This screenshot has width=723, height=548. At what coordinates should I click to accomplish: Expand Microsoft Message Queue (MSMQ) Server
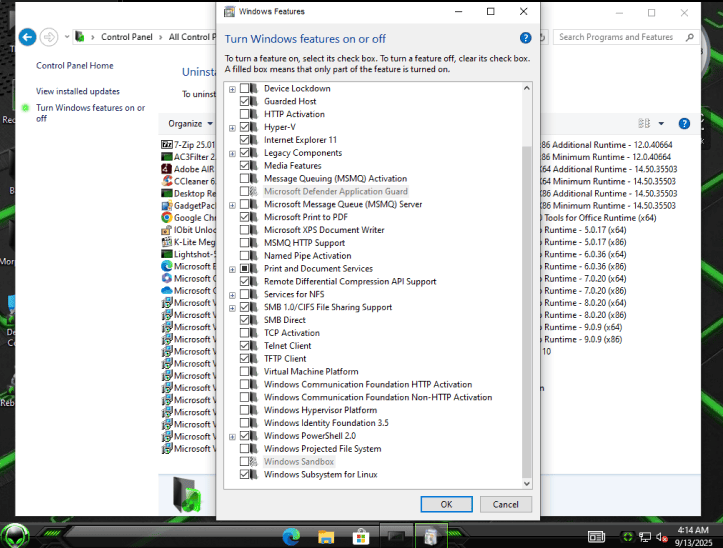pyautogui.click(x=232, y=205)
